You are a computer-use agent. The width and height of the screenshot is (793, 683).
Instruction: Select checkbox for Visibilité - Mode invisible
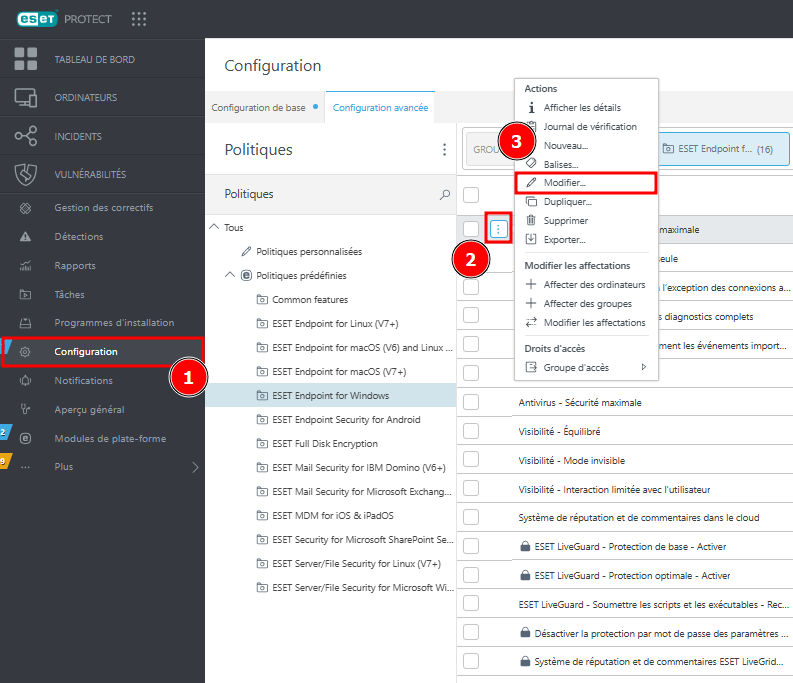(x=471, y=459)
